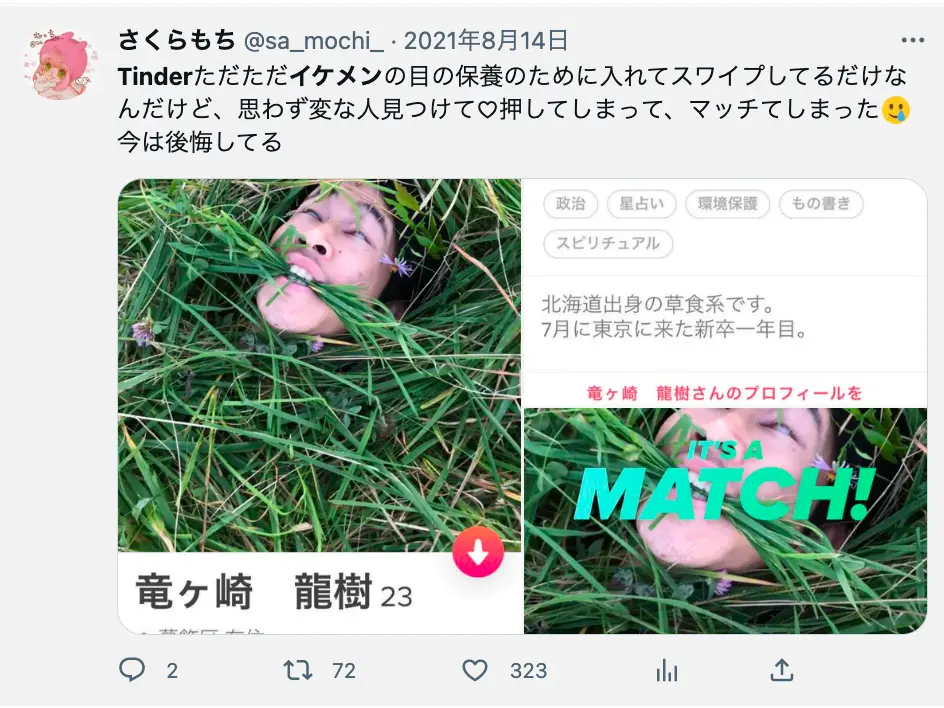Open さくらもち's profile avatar
This screenshot has height=708, width=944.
[60, 64]
